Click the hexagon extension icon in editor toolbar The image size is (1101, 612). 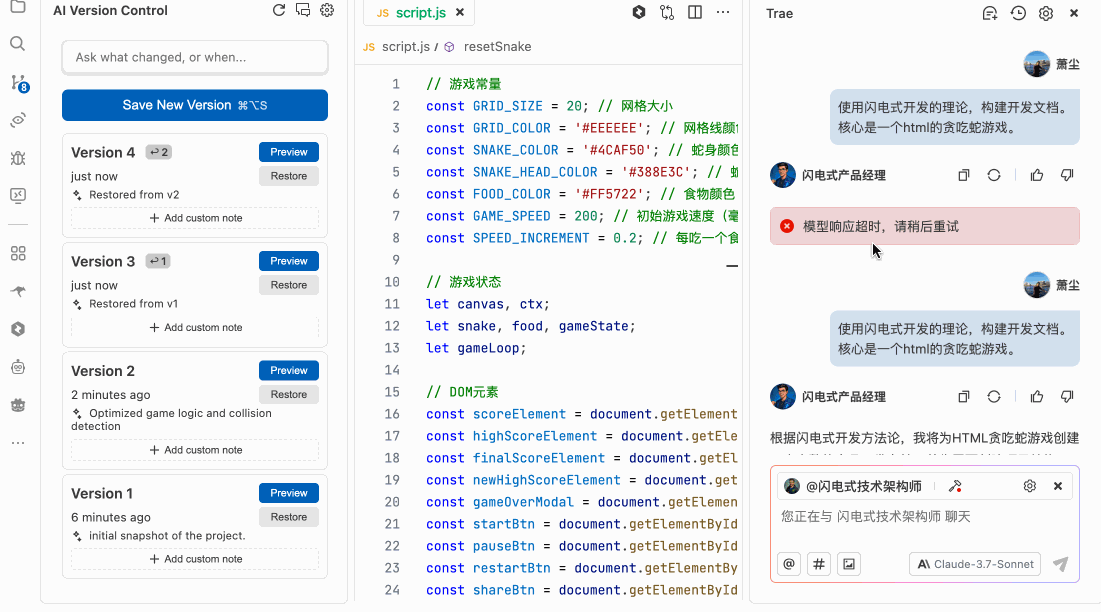click(x=639, y=12)
